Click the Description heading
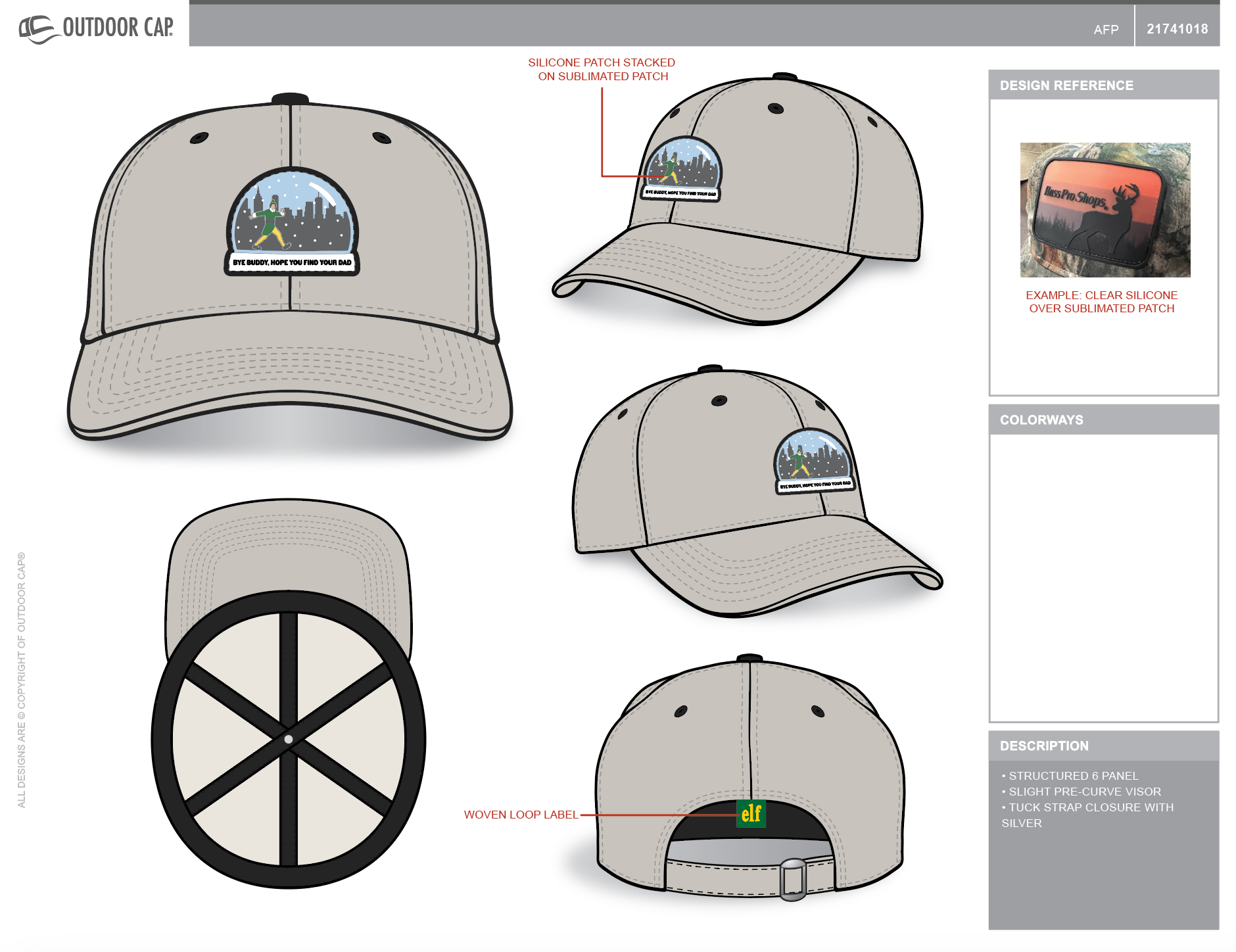This screenshot has width=1236, height=952. 1044,746
